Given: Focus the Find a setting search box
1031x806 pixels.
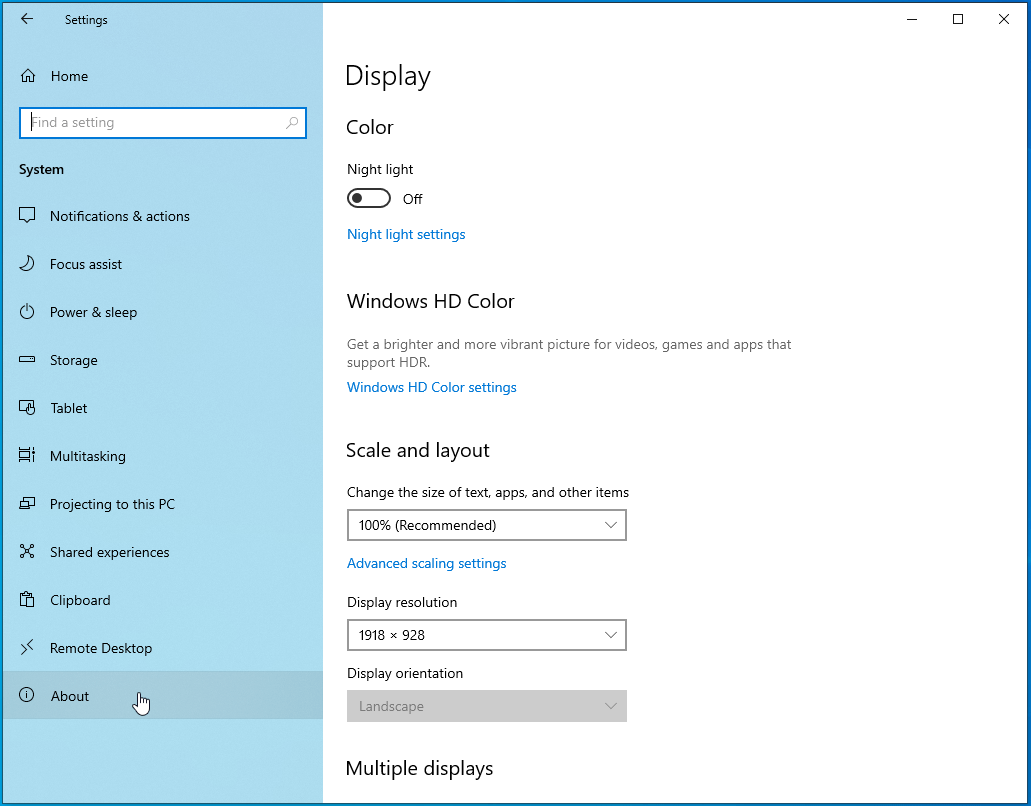Looking at the screenshot, I should 162,123.
